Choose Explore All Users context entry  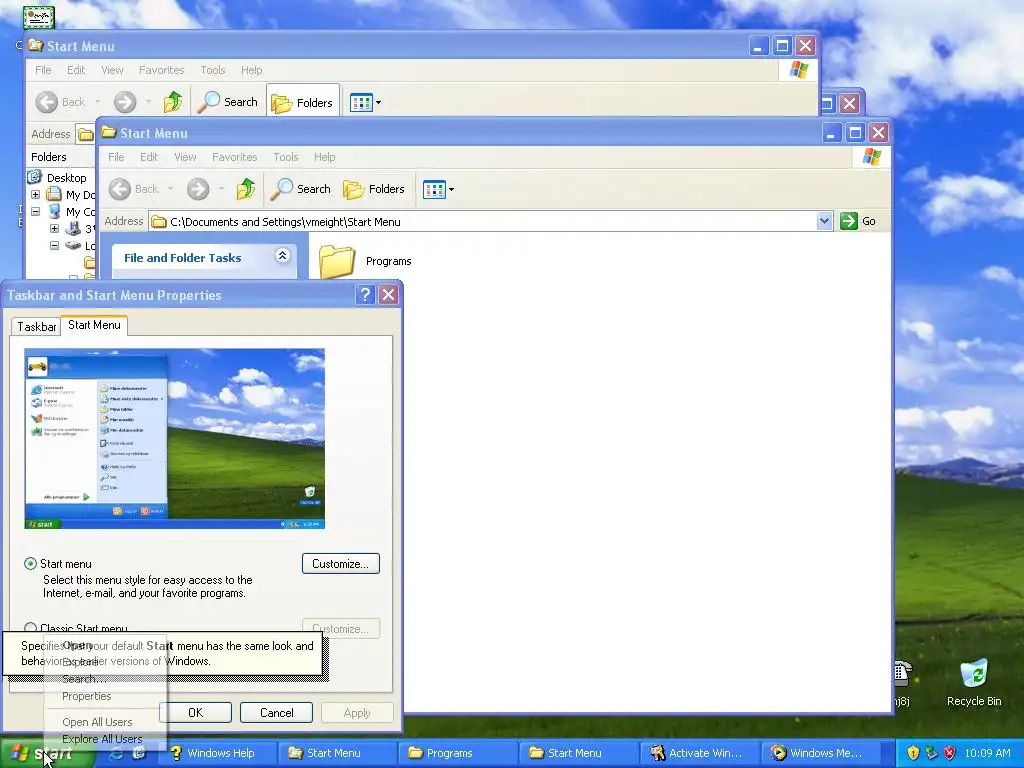[x=102, y=739]
